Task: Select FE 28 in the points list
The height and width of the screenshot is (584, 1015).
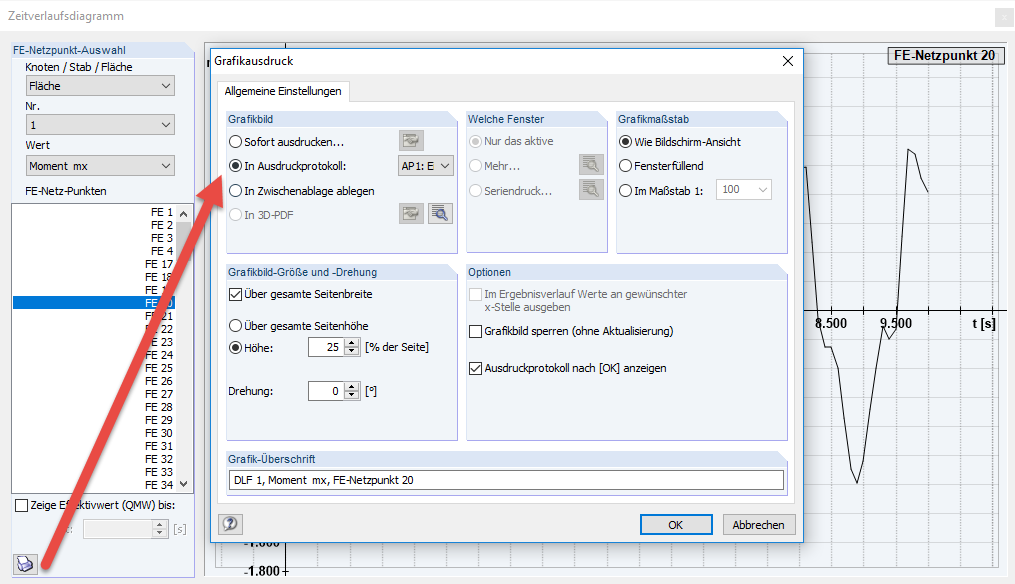Action: point(94,407)
